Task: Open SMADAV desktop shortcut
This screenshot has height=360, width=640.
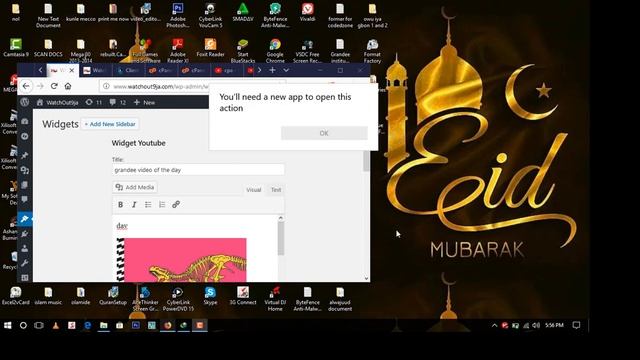Action: [x=242, y=12]
